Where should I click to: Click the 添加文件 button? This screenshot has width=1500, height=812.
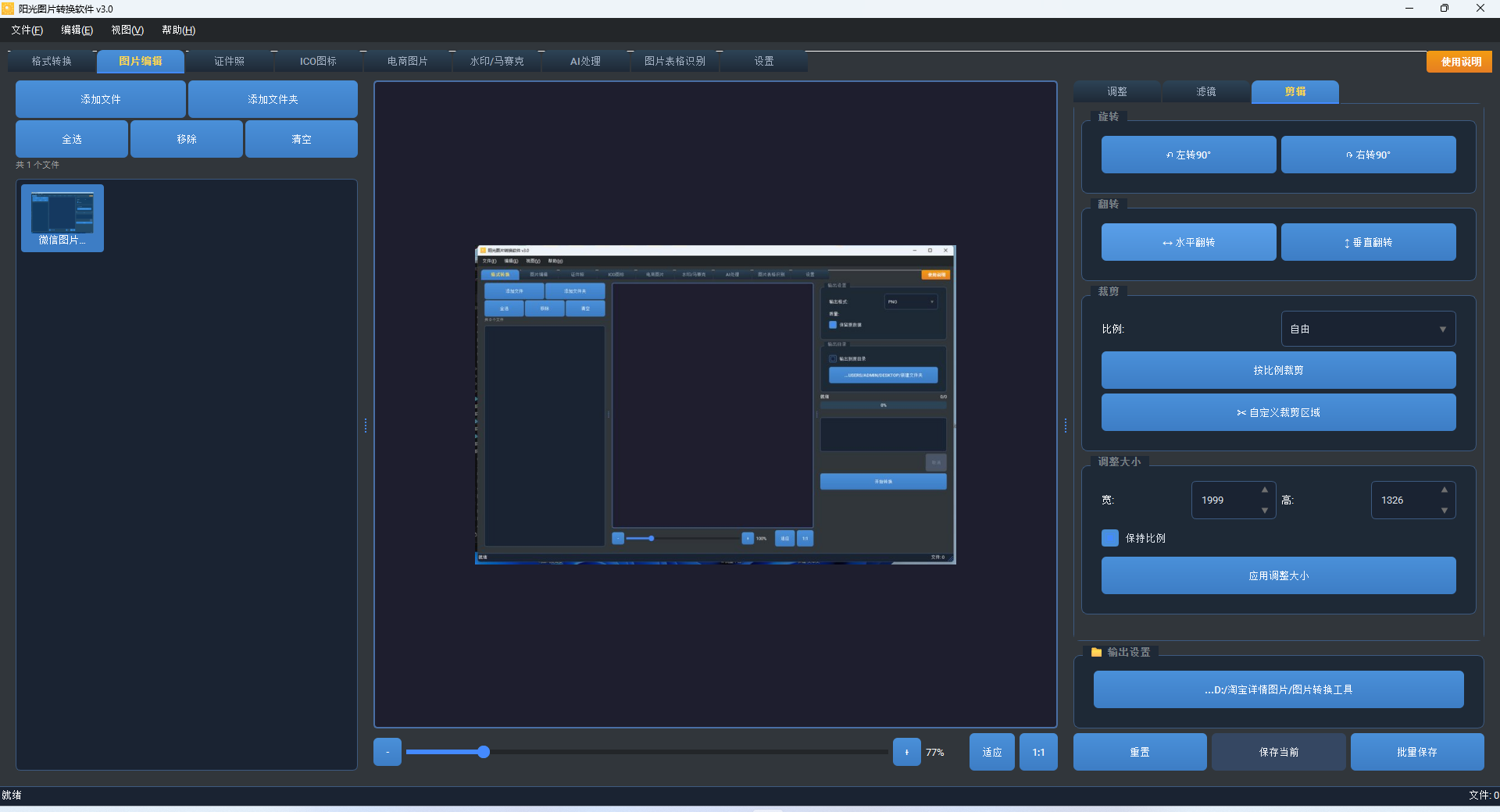[101, 99]
